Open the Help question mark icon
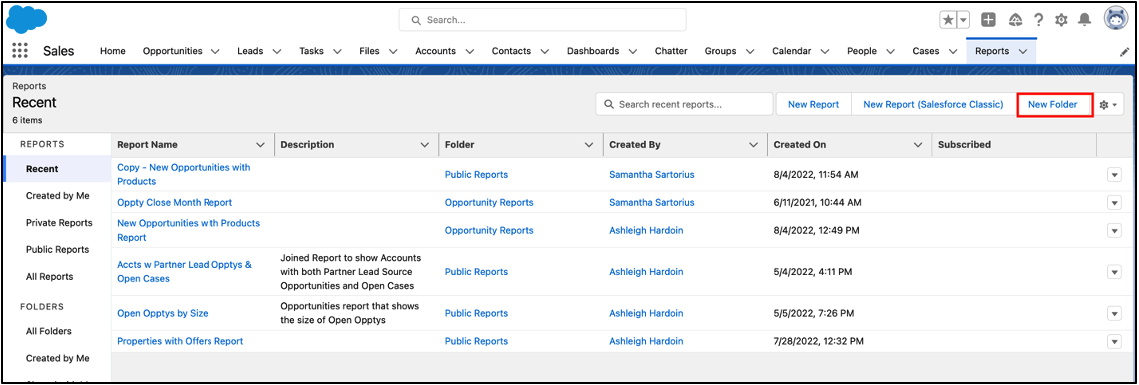1139x385 pixels. (1039, 20)
